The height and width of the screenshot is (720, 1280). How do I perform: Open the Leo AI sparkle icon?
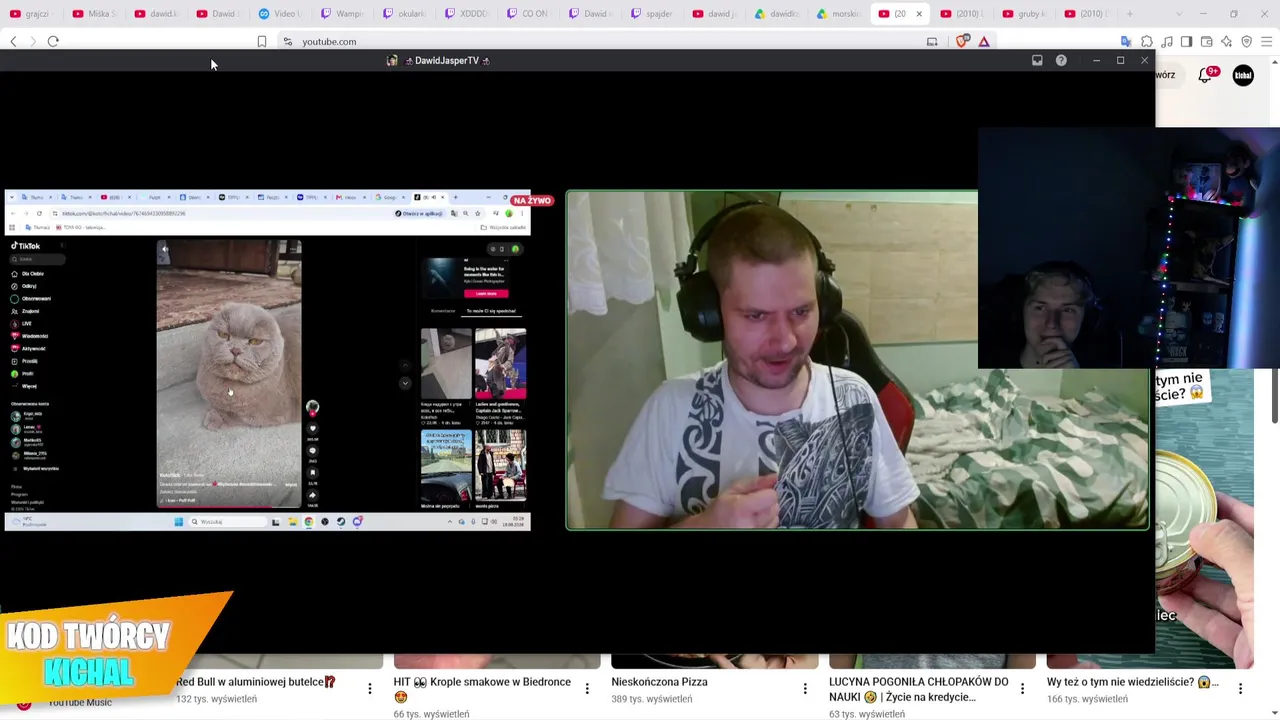click(1226, 41)
